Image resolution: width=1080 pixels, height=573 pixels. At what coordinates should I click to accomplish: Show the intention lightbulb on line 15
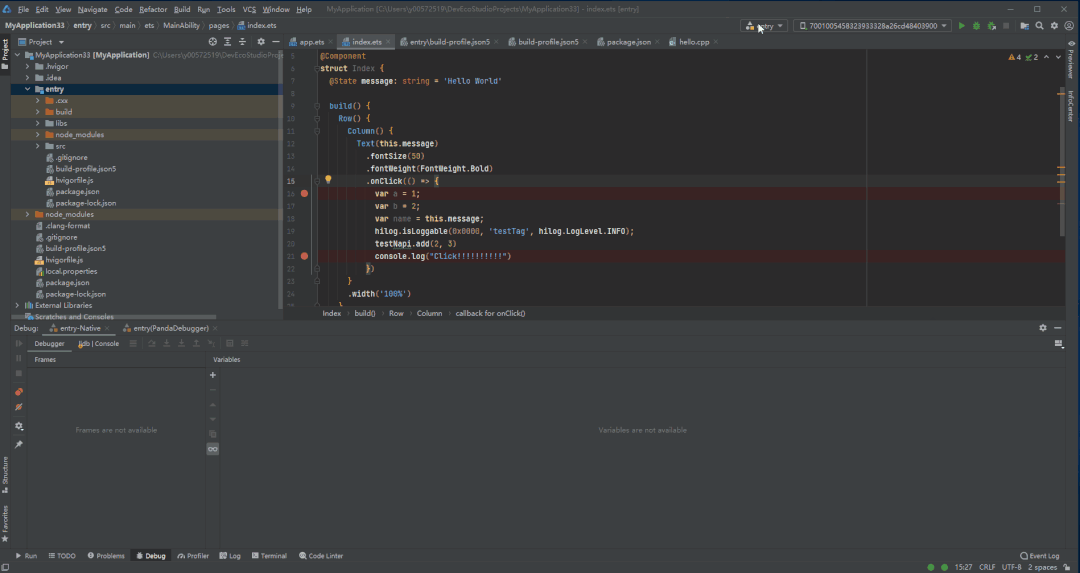329,180
